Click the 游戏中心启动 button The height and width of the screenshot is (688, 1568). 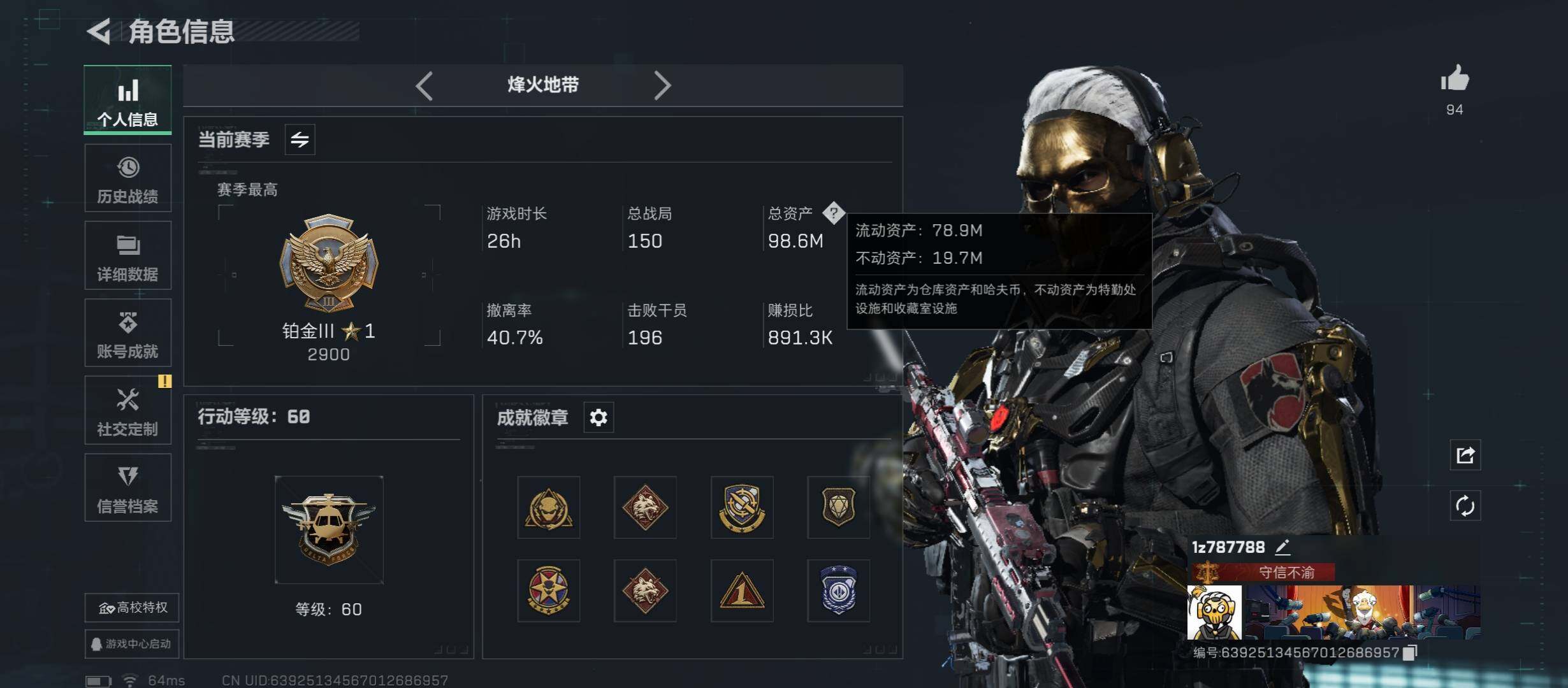click(x=132, y=644)
